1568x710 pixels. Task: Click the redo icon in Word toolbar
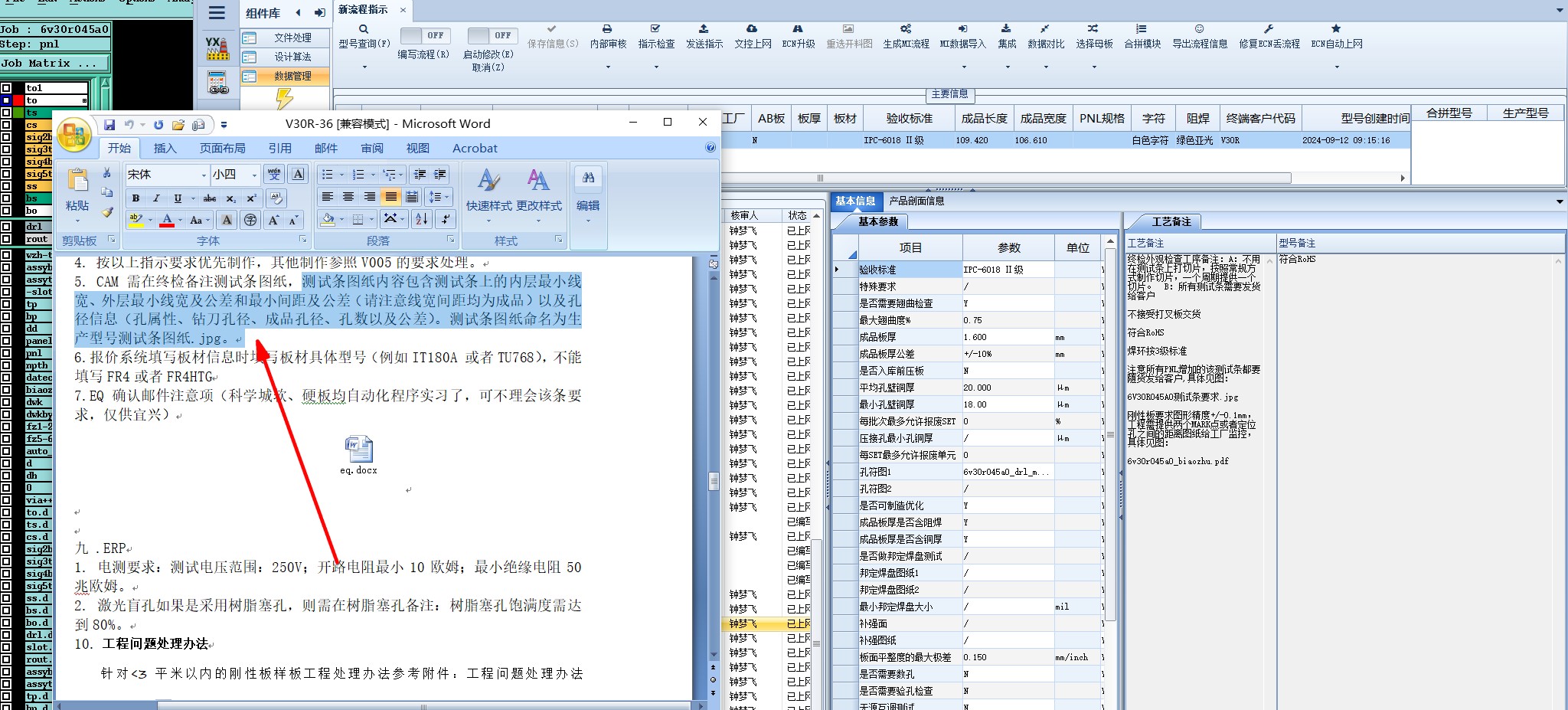158,125
